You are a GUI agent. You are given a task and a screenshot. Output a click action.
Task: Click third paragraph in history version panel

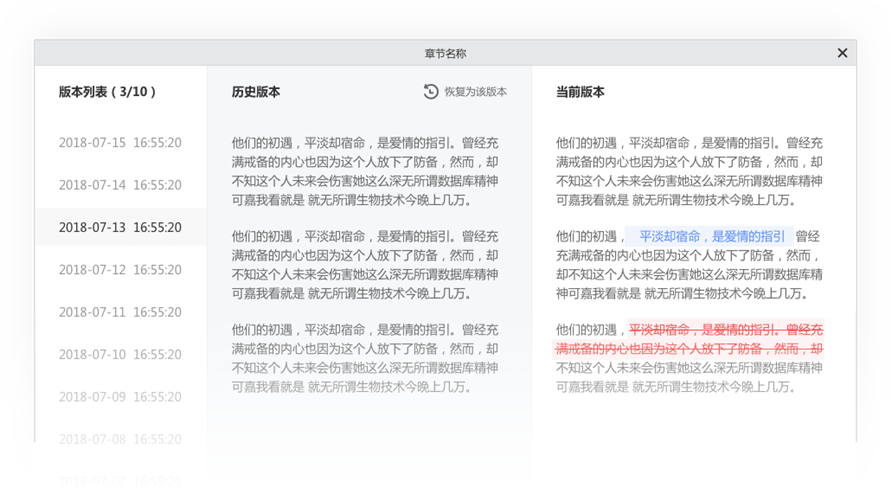coord(365,359)
